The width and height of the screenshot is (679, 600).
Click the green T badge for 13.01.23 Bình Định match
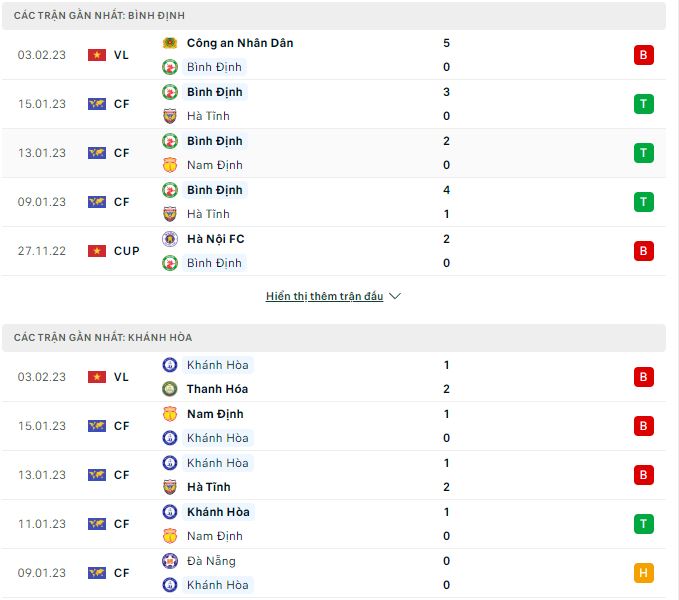pyautogui.click(x=644, y=153)
